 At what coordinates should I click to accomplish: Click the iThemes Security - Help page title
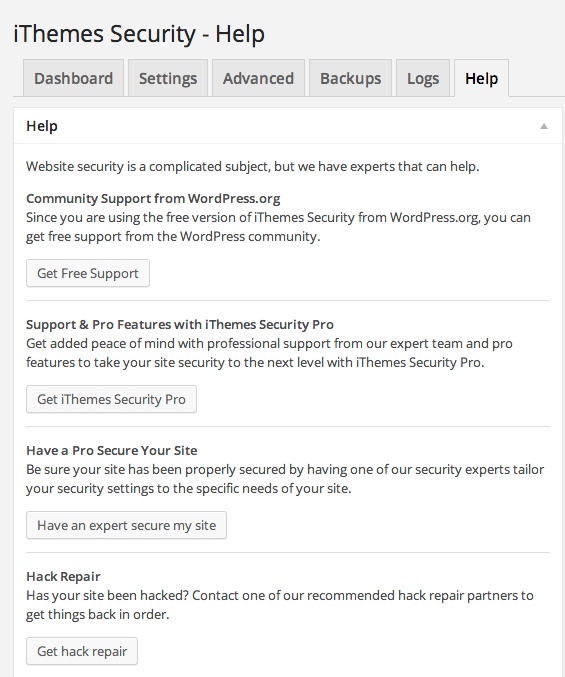tap(139, 34)
